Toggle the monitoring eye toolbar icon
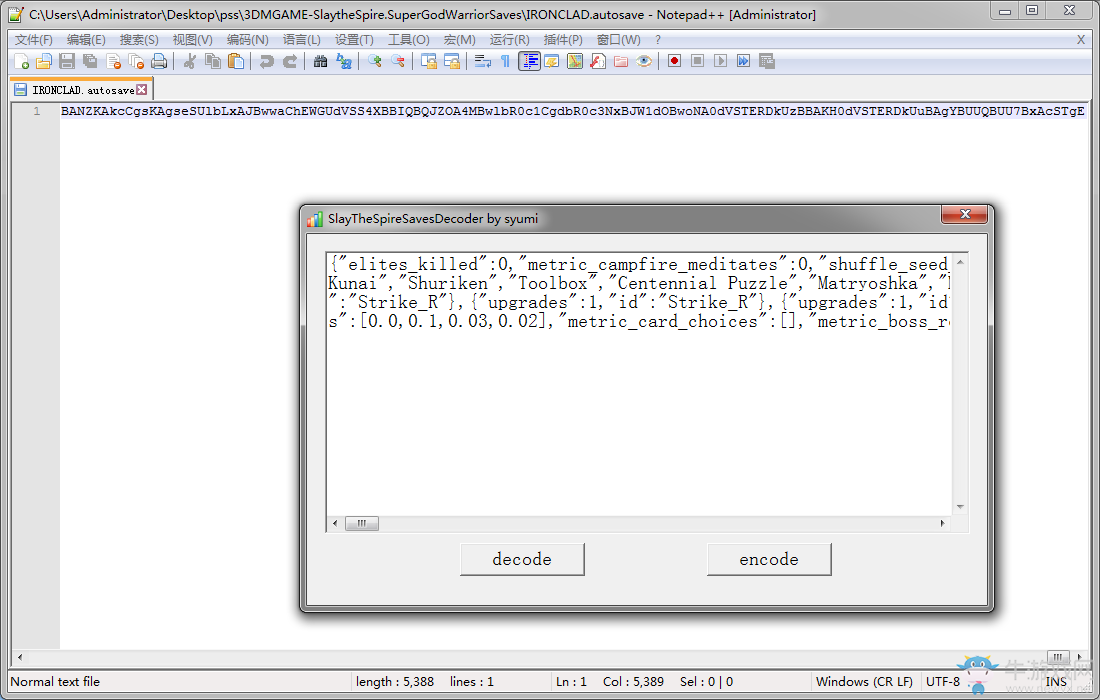Viewport: 1100px width, 700px height. (644, 62)
